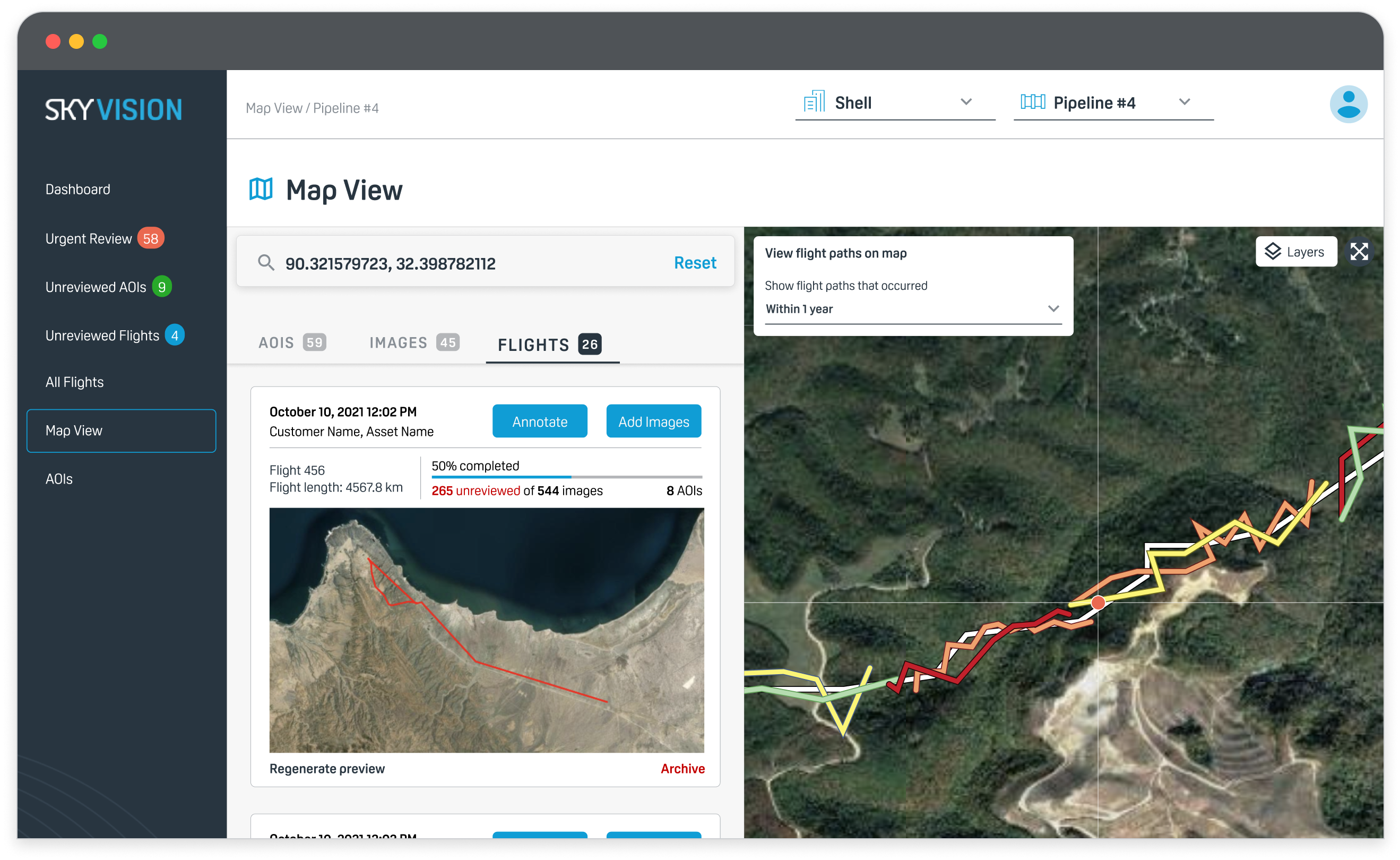Viewport: 1400px width, 860px height.
Task: Click '8 AOIs' text on flight card
Action: [684, 491]
